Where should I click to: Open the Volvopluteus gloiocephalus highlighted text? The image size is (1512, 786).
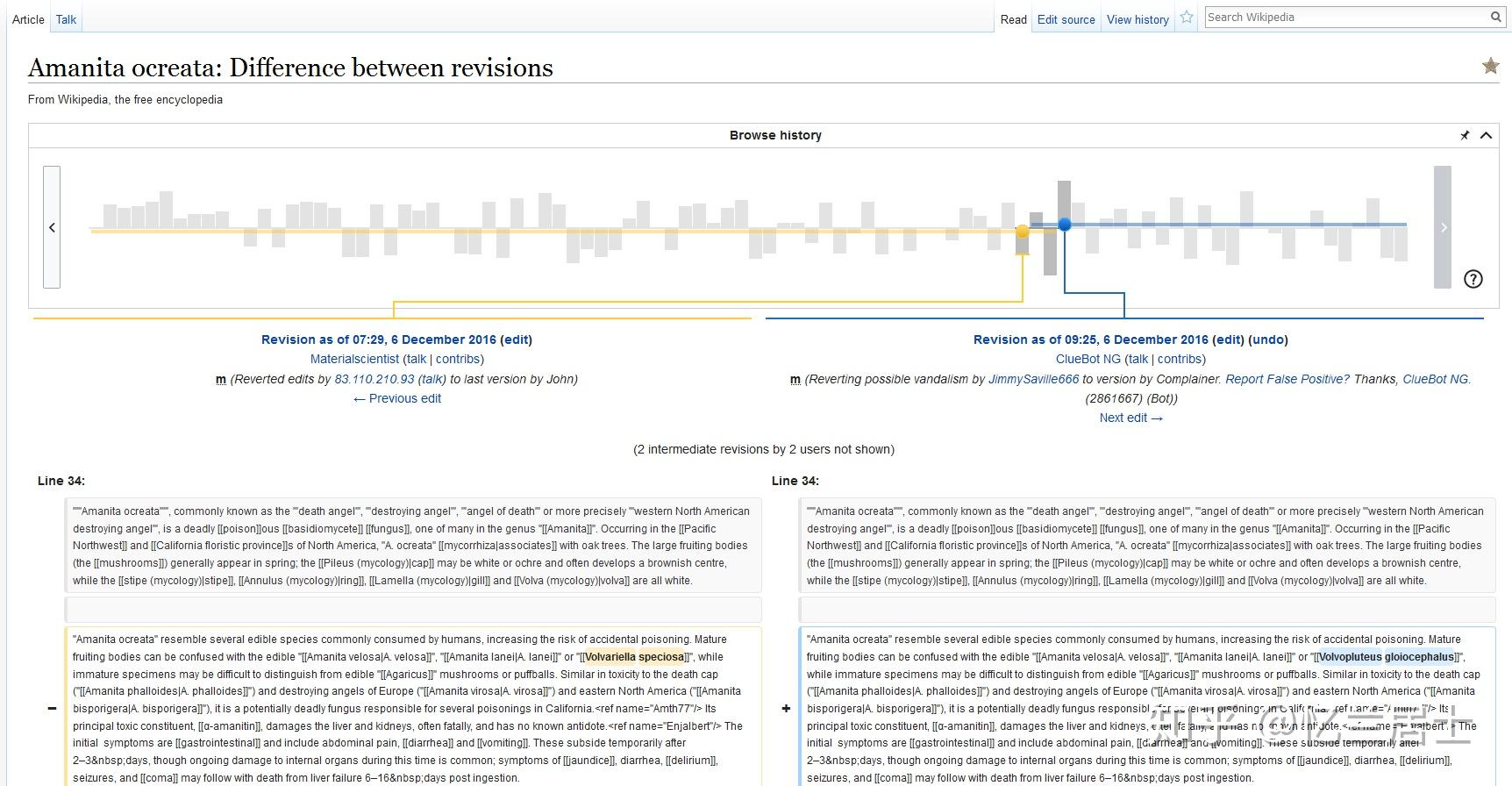[x=1387, y=657]
